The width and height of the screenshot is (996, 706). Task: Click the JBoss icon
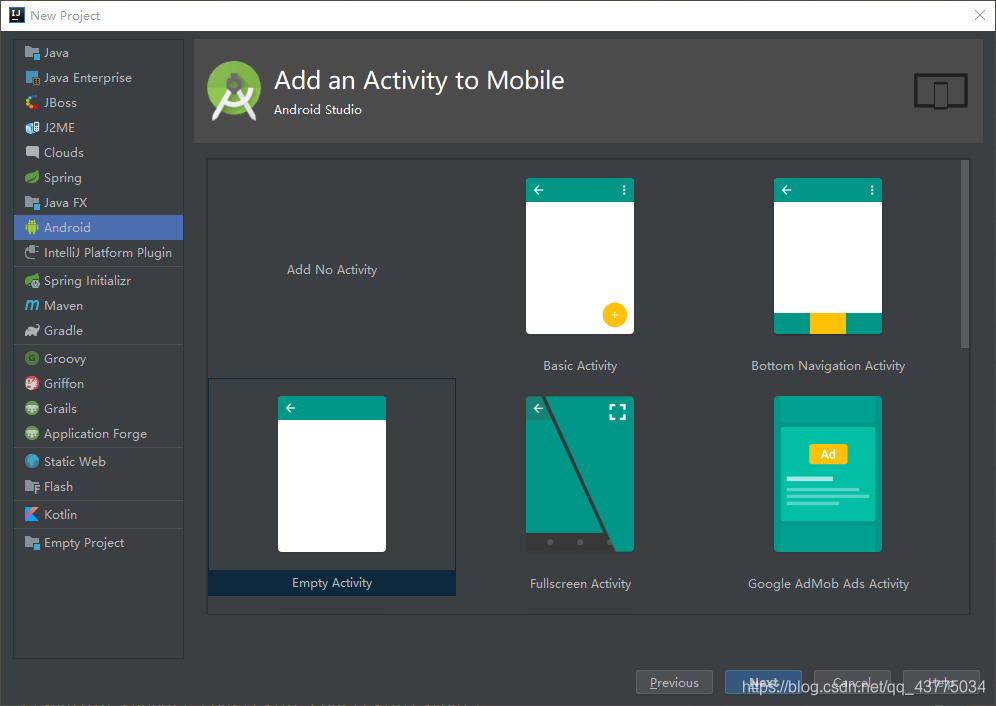(32, 102)
